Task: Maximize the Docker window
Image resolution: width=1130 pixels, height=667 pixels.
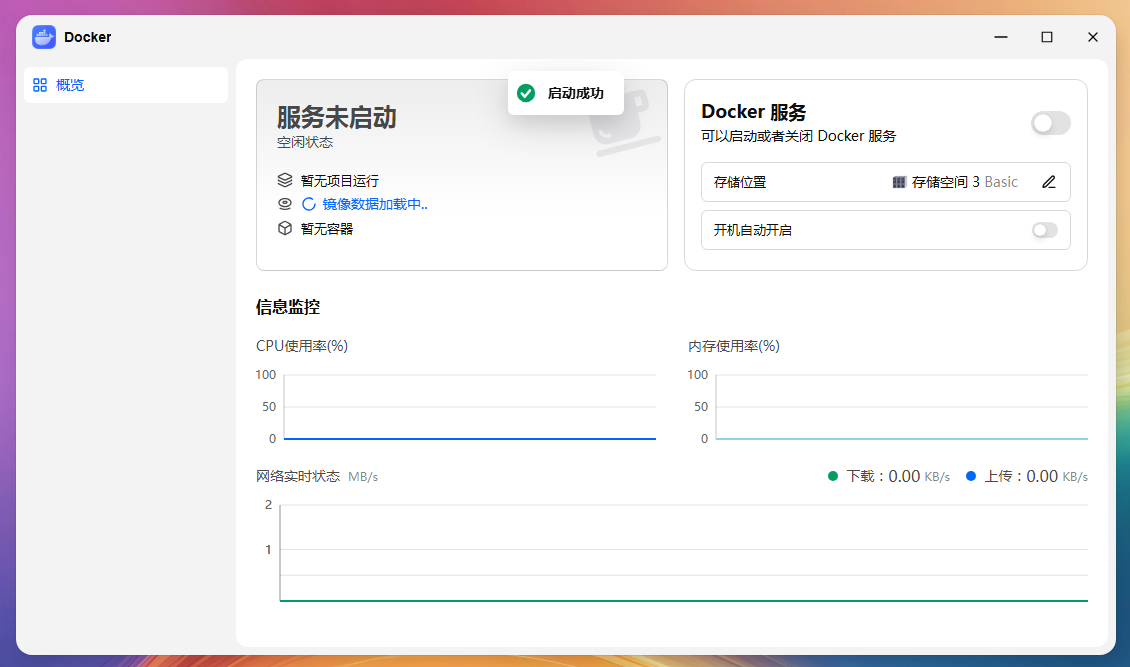Action: [1047, 37]
